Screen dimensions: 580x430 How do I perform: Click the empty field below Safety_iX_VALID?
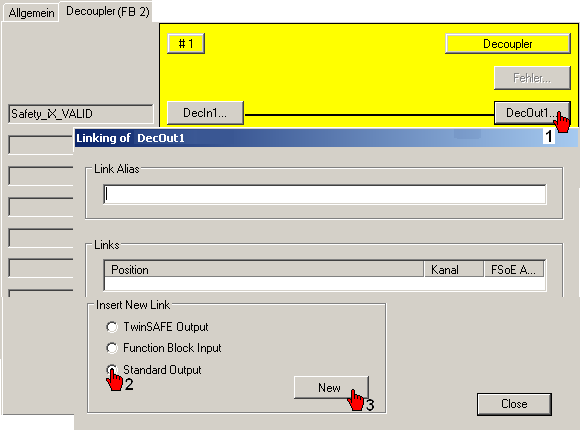41,145
